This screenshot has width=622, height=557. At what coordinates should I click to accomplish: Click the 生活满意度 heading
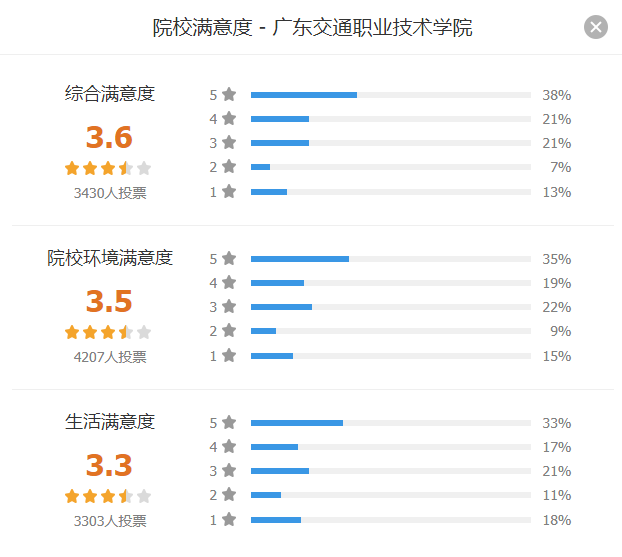click(110, 422)
